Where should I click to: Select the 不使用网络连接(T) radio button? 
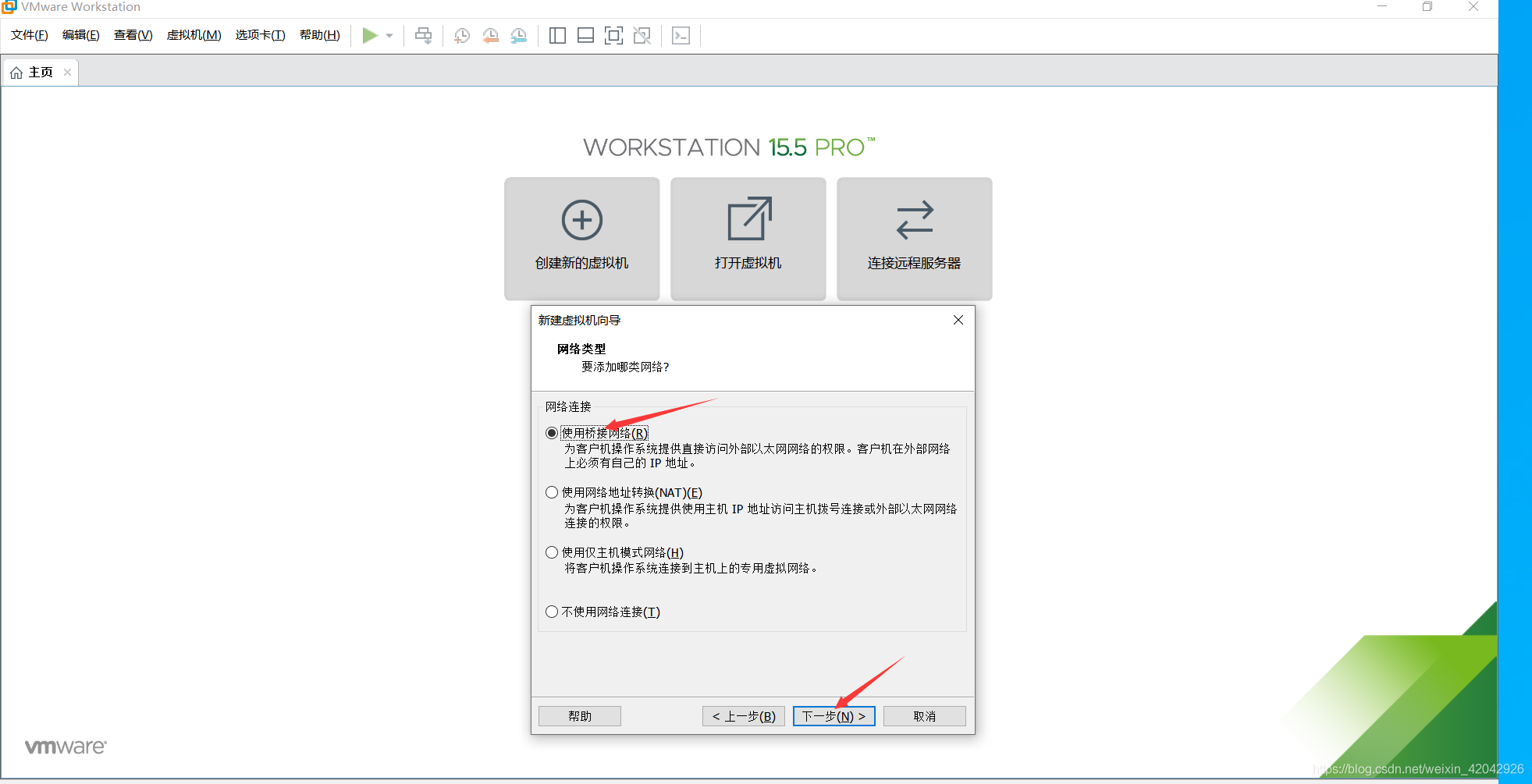(x=552, y=612)
